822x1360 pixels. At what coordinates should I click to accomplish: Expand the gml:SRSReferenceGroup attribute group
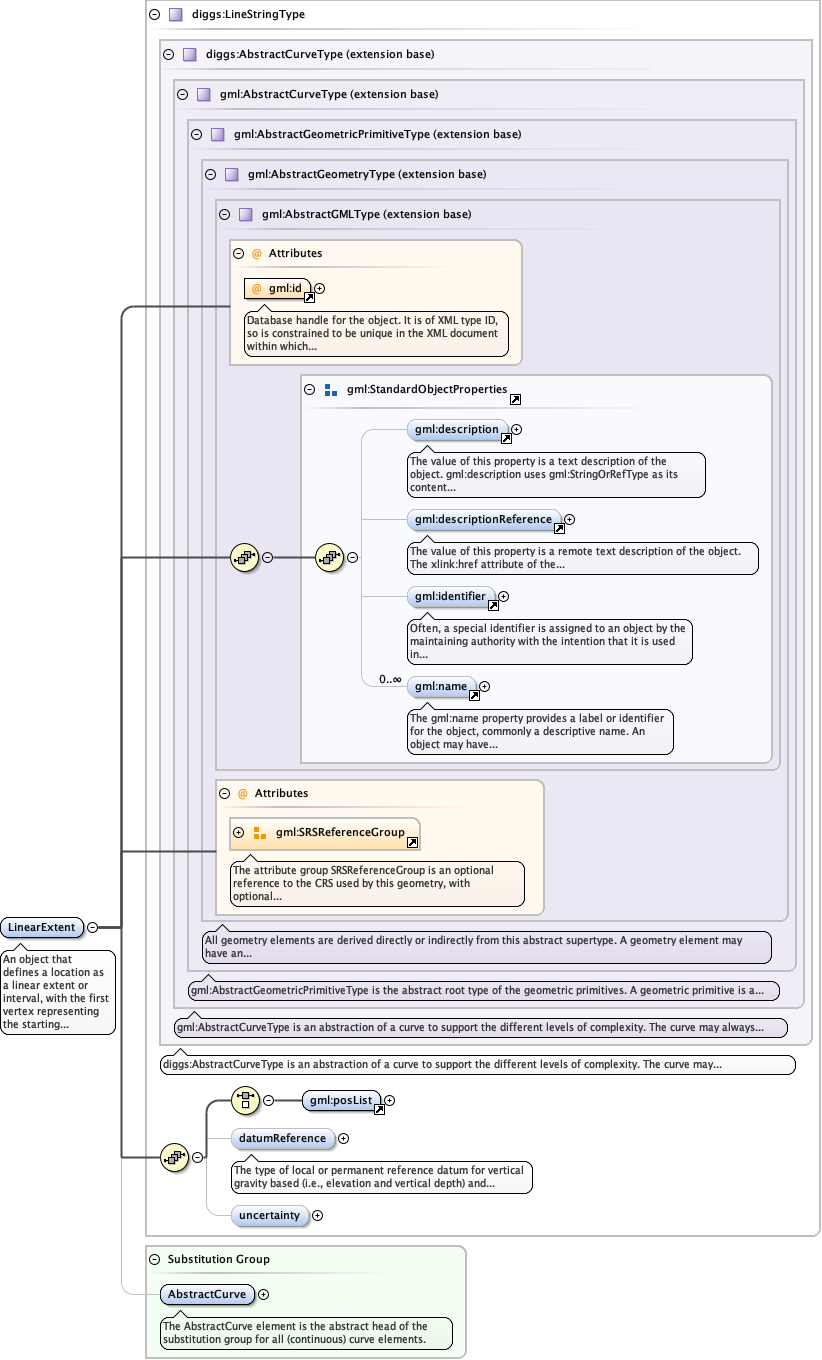click(238, 832)
